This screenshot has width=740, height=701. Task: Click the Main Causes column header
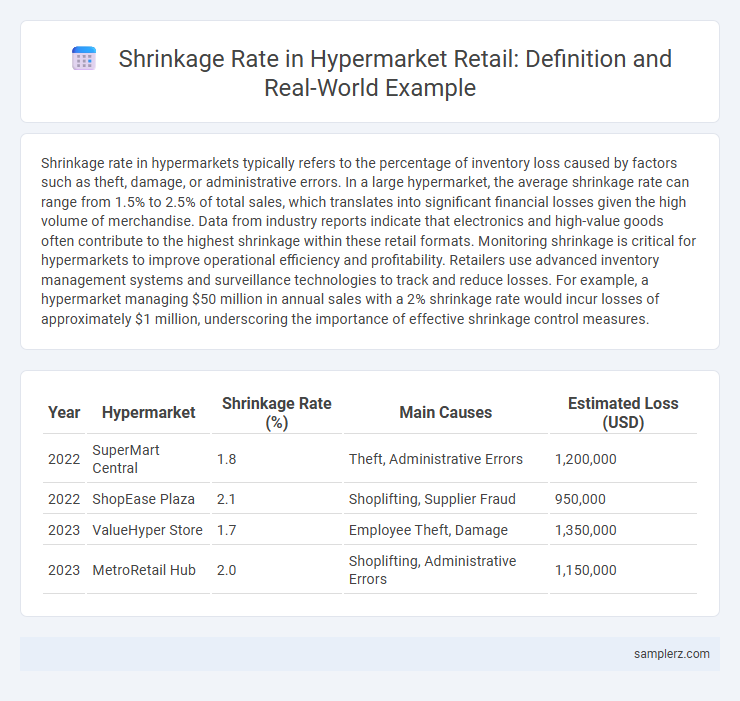coord(446,413)
